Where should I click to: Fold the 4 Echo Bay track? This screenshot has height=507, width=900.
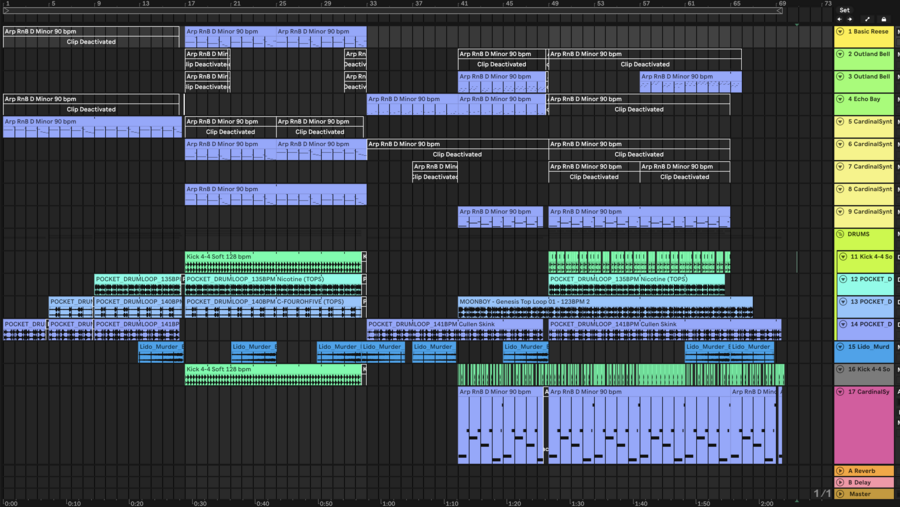(841, 99)
